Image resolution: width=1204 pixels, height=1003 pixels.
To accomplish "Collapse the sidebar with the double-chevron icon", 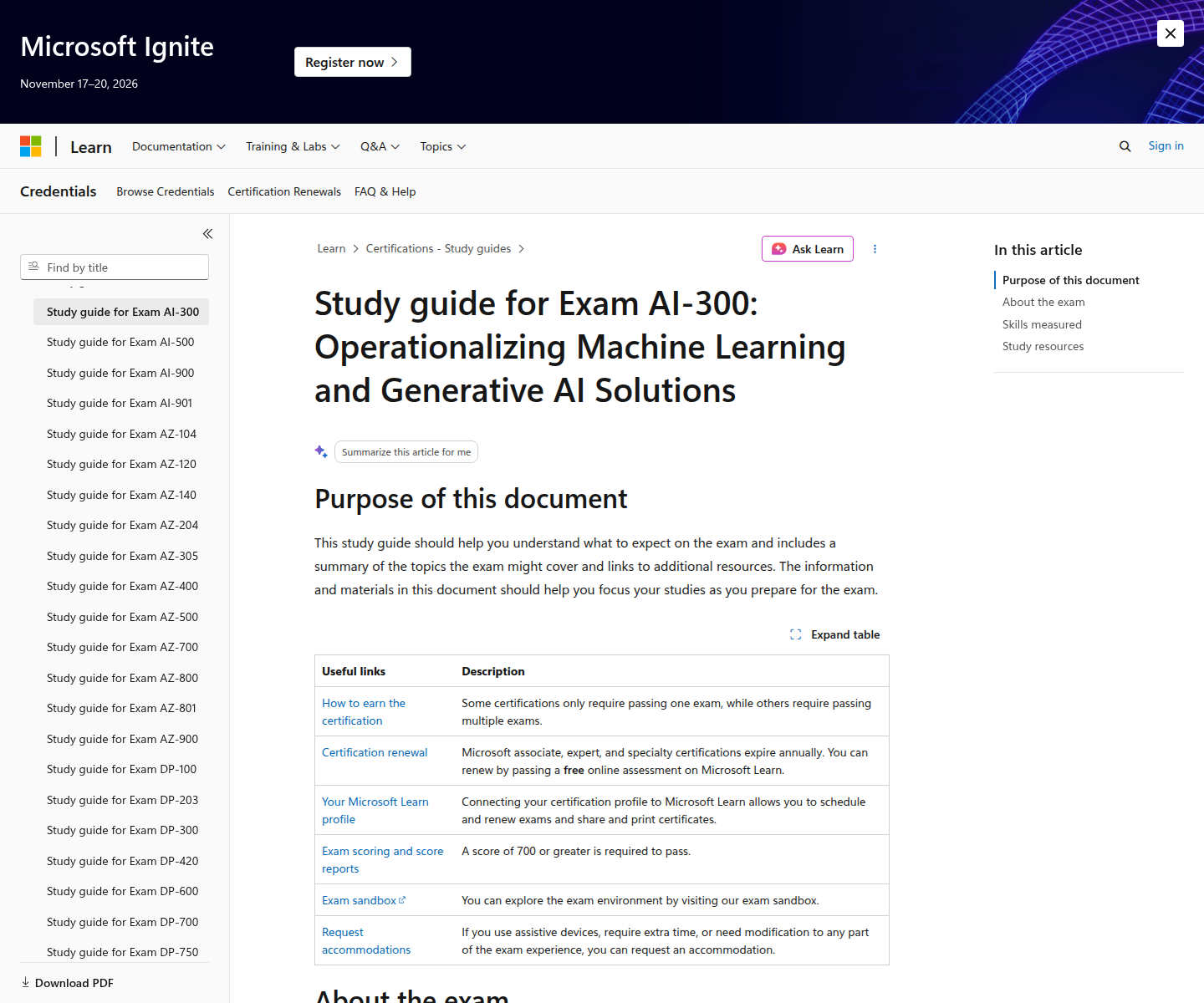I will click(207, 234).
